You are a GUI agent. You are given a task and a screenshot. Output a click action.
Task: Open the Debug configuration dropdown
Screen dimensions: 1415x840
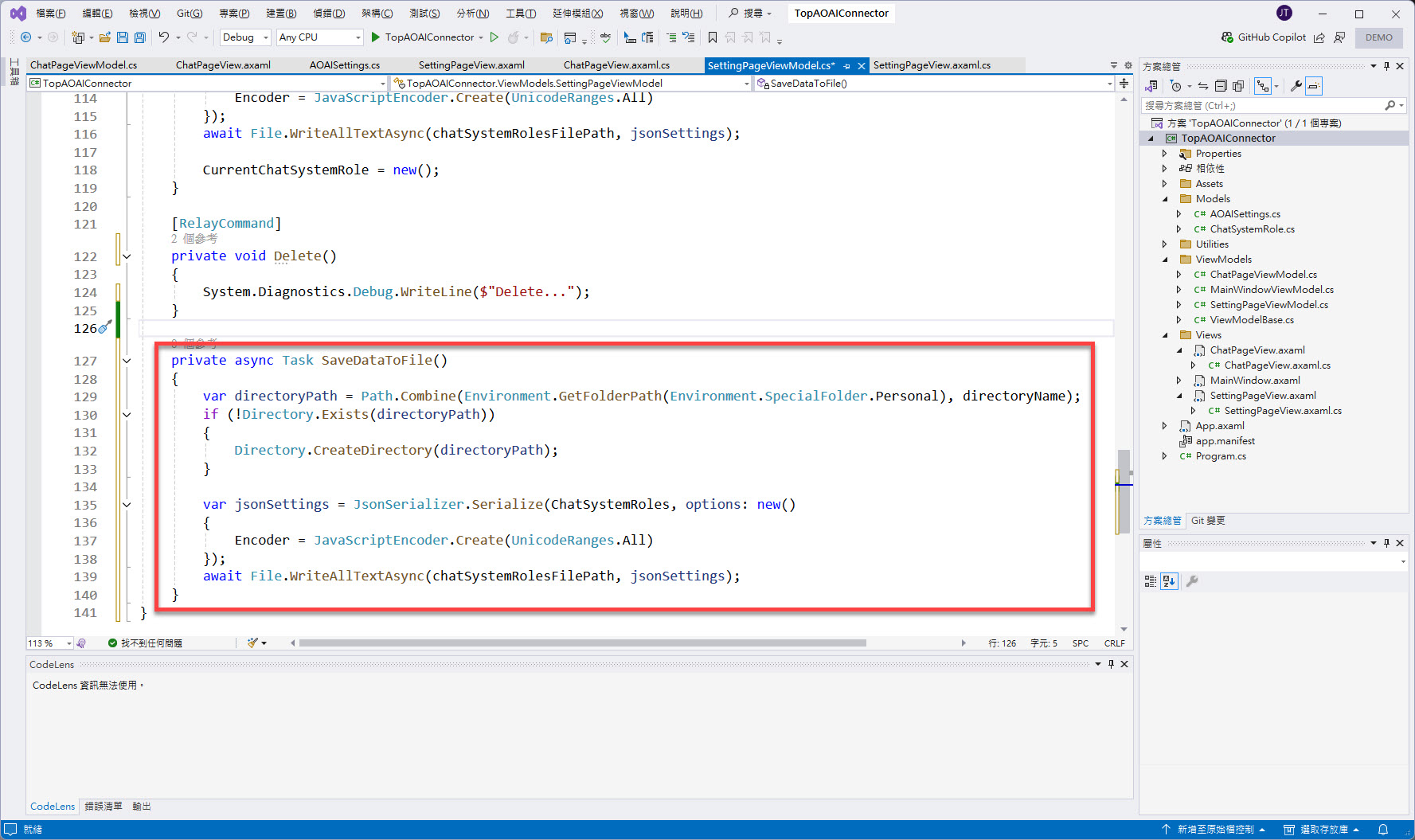pos(244,37)
